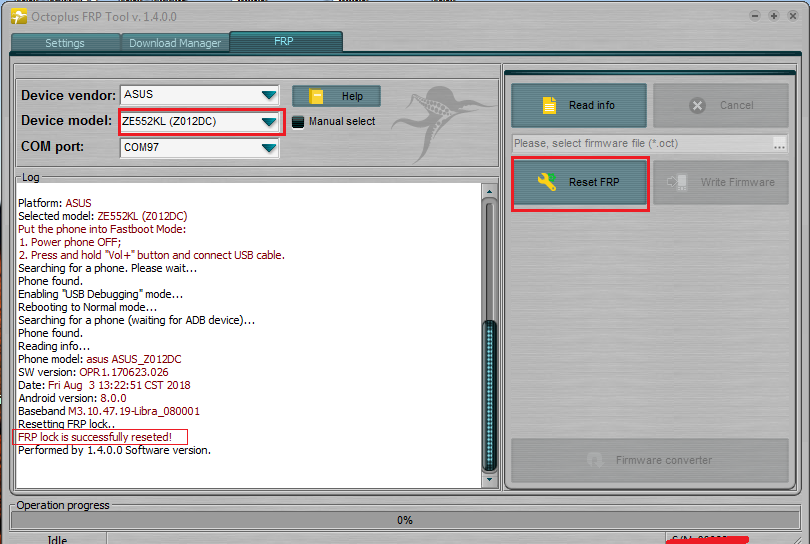
Task: Click the Operation progress bar at 0%
Action: click(x=405, y=520)
